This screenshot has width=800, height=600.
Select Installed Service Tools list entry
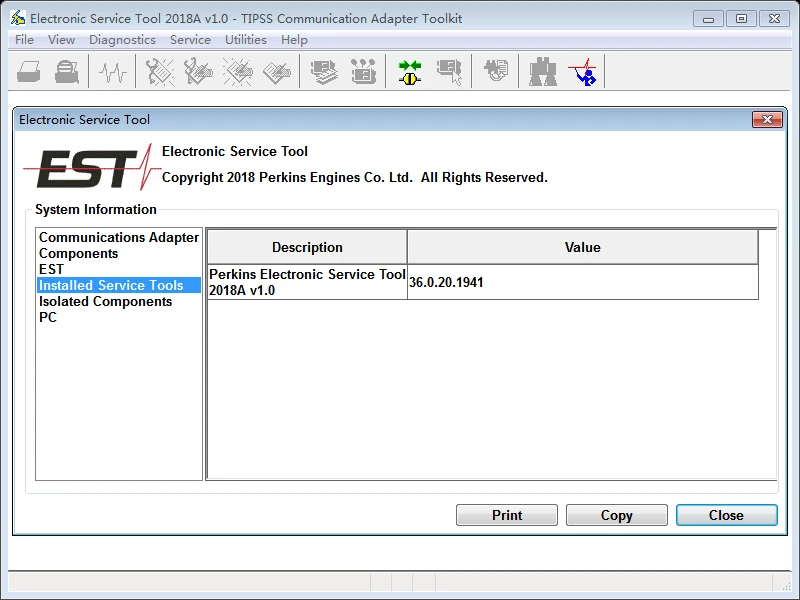tap(119, 285)
